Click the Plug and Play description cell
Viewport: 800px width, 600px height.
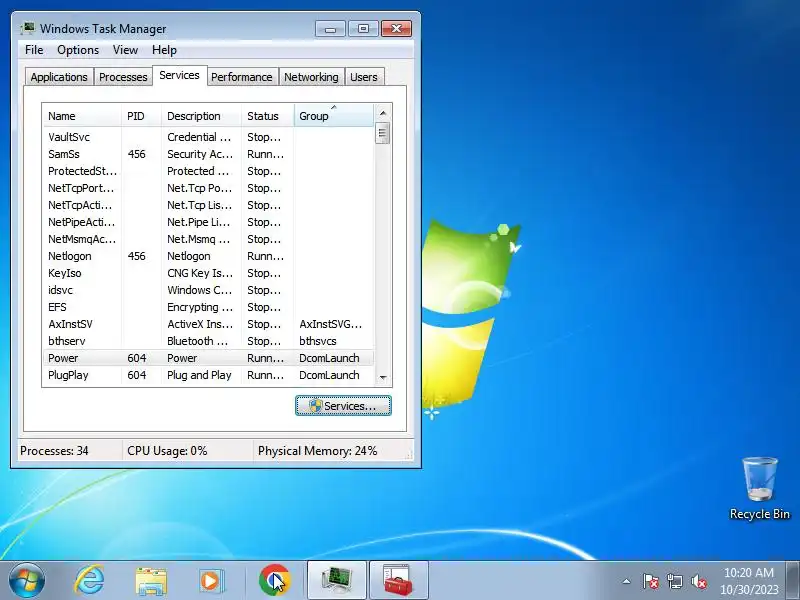199,375
